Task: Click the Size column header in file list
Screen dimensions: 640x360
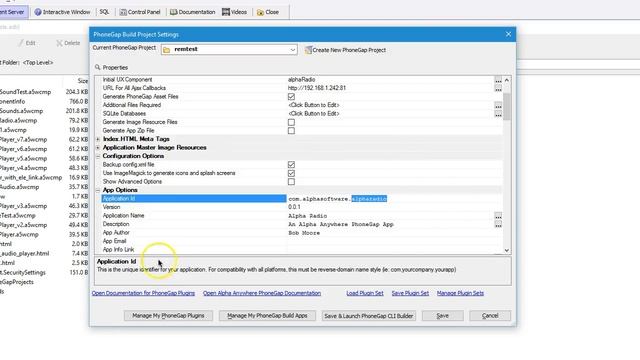Action: [x=82, y=81]
